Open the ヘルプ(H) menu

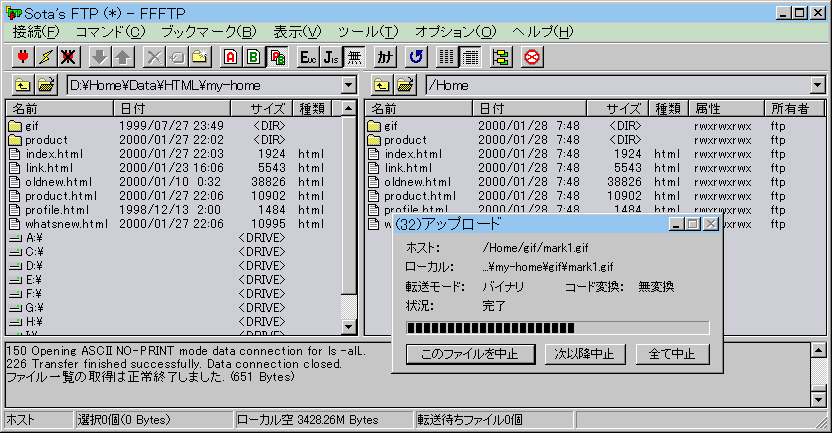click(543, 32)
